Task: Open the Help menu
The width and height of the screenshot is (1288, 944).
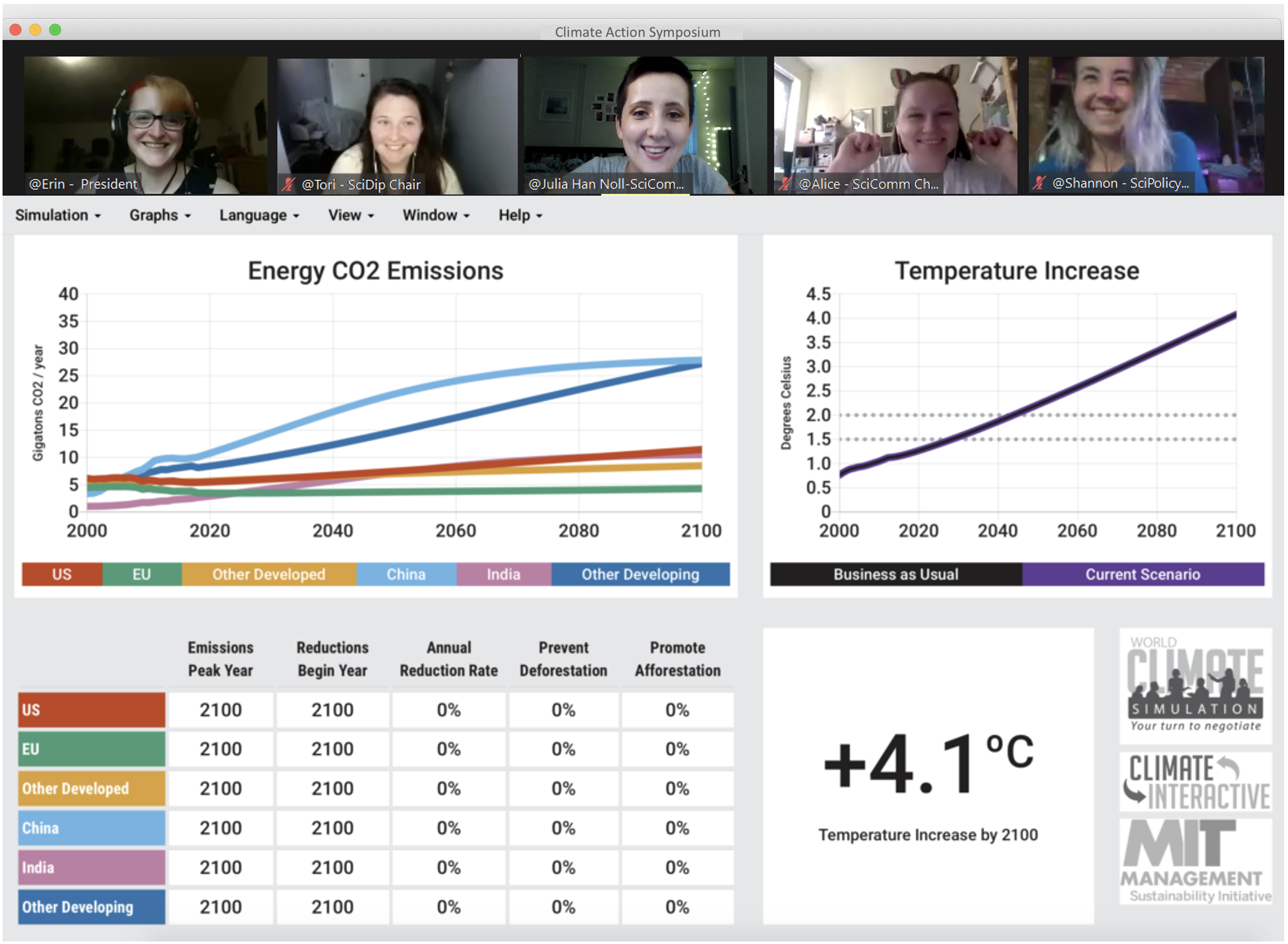Action: pyautogui.click(x=520, y=215)
